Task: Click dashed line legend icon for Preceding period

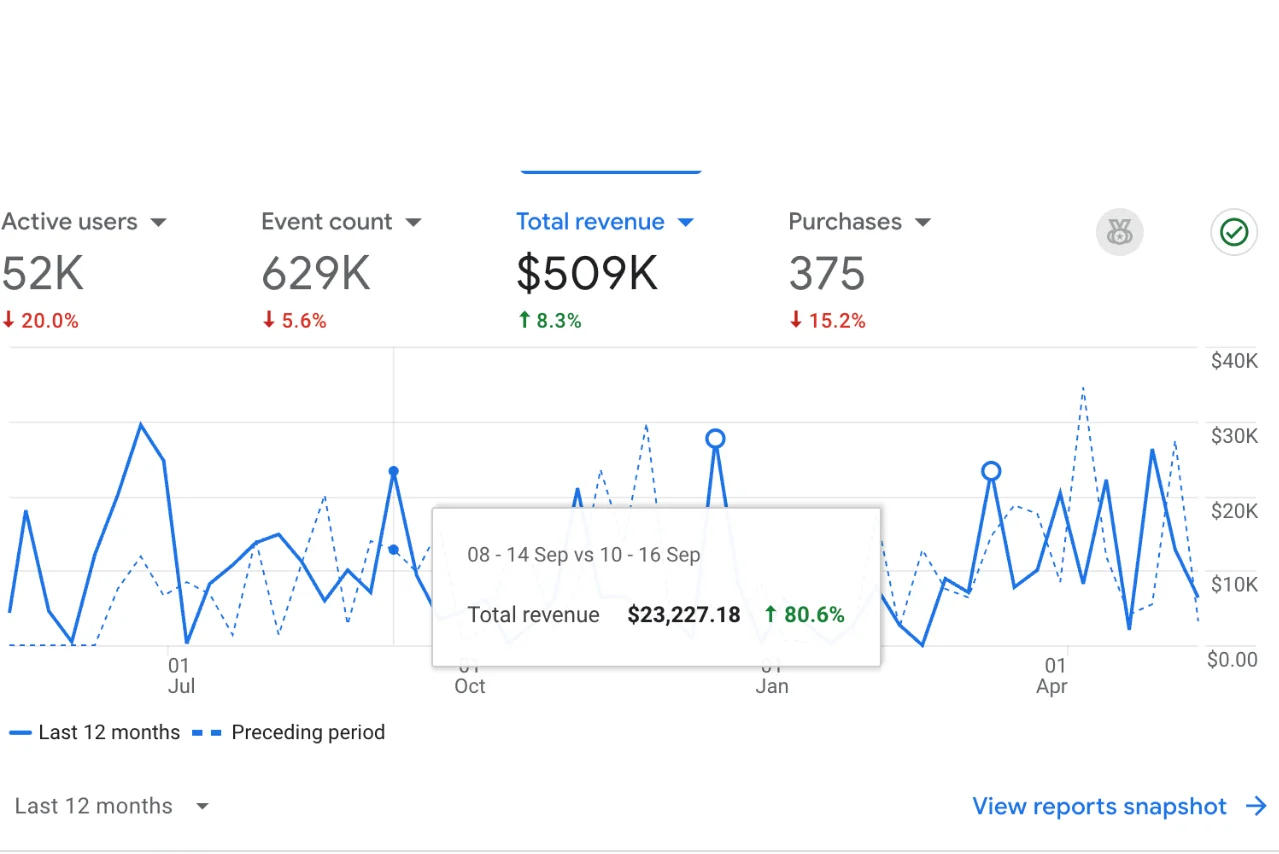Action: point(208,733)
